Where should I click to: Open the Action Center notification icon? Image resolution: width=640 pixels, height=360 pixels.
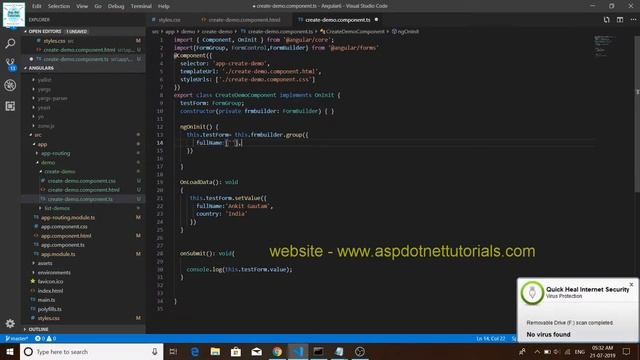click(627, 351)
